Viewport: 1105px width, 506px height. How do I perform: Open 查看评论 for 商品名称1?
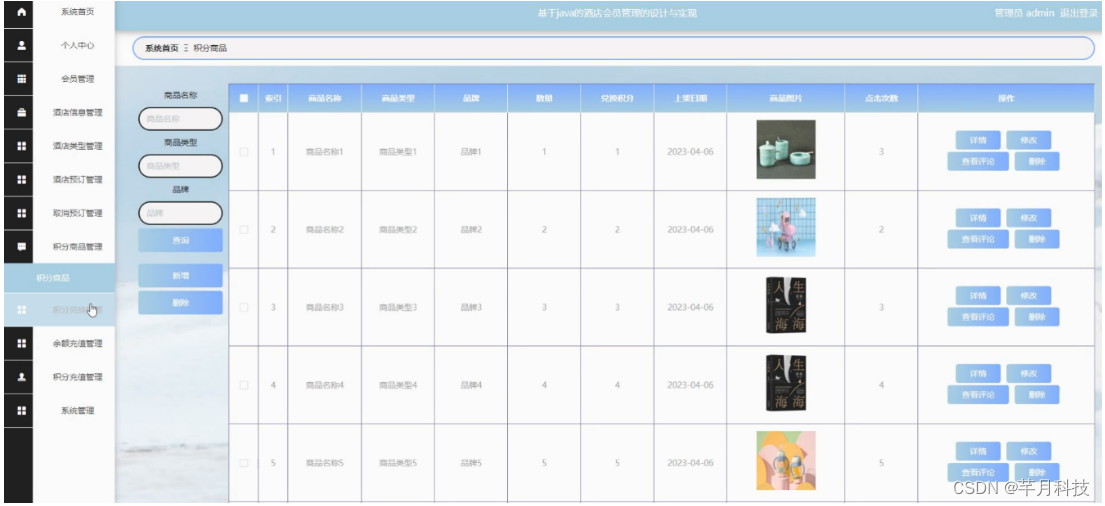pyautogui.click(x=977, y=161)
